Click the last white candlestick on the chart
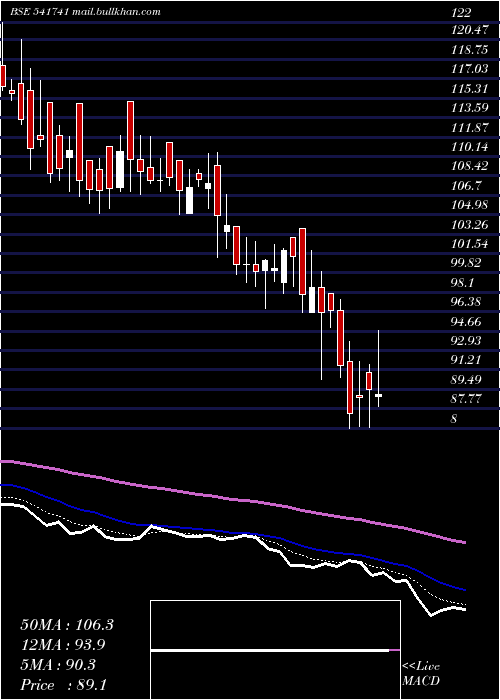Screen dimensions: 500x700 tap(379, 396)
